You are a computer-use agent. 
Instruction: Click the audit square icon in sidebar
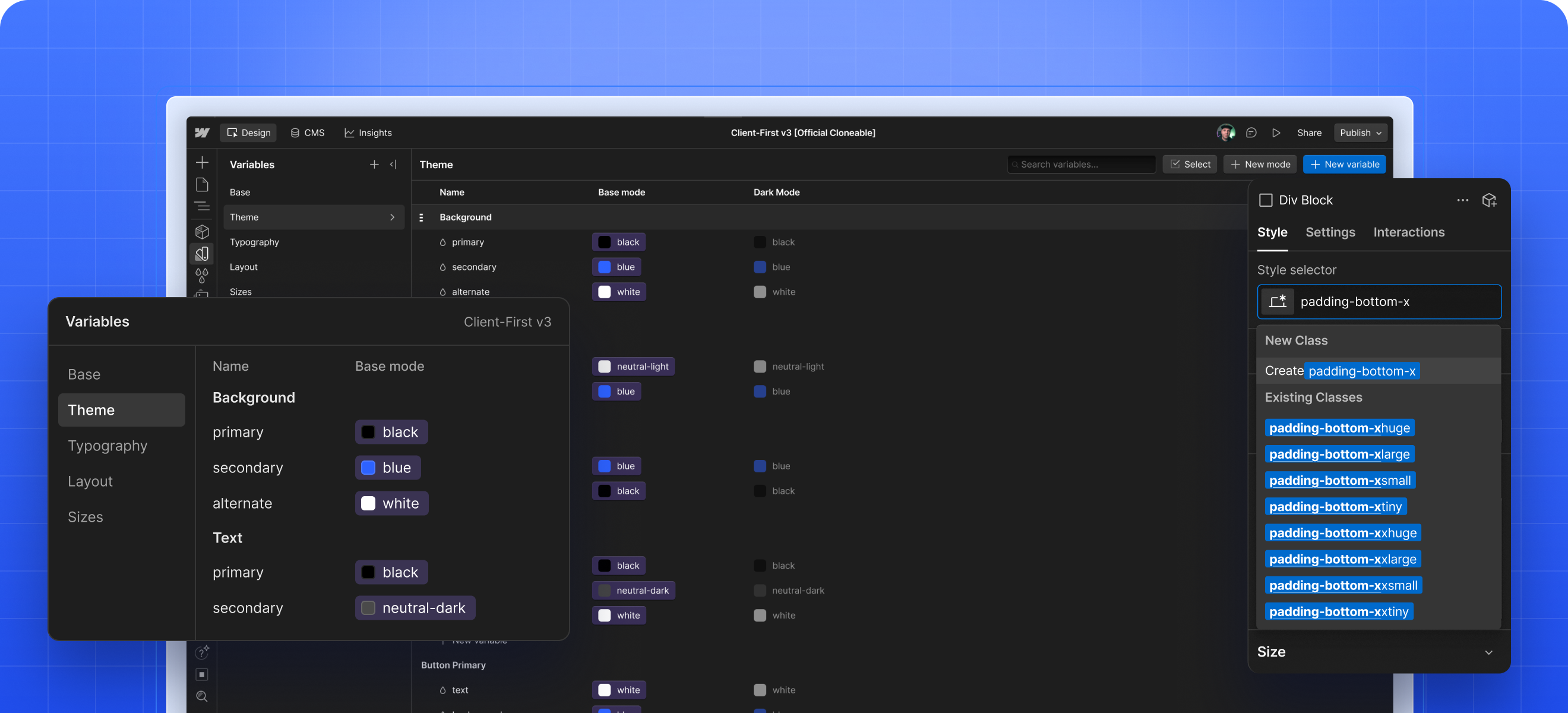click(x=202, y=674)
